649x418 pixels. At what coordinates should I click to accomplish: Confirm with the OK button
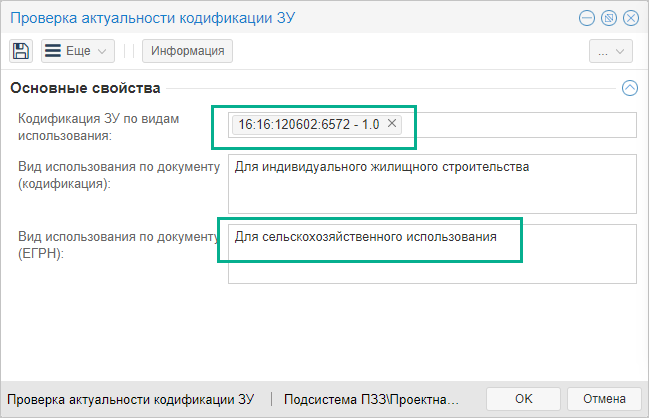pyautogui.click(x=523, y=399)
